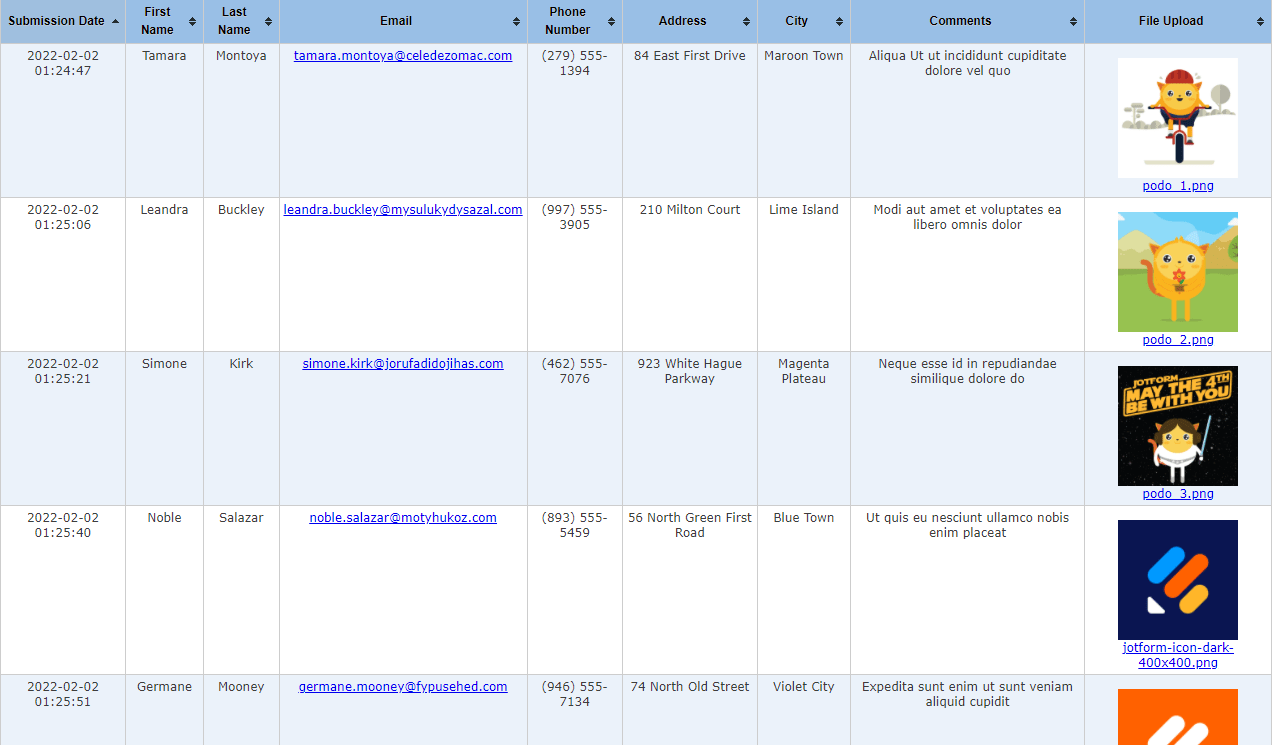The width and height of the screenshot is (1272, 745).
Task: Click the cat on bicycle thumbnail in Tamara's row
Action: [1177, 117]
